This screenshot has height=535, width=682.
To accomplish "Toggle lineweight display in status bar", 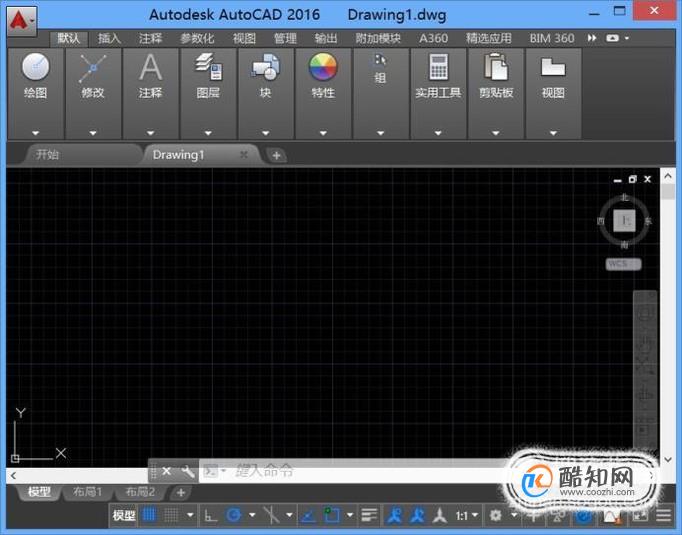I will pos(369,516).
